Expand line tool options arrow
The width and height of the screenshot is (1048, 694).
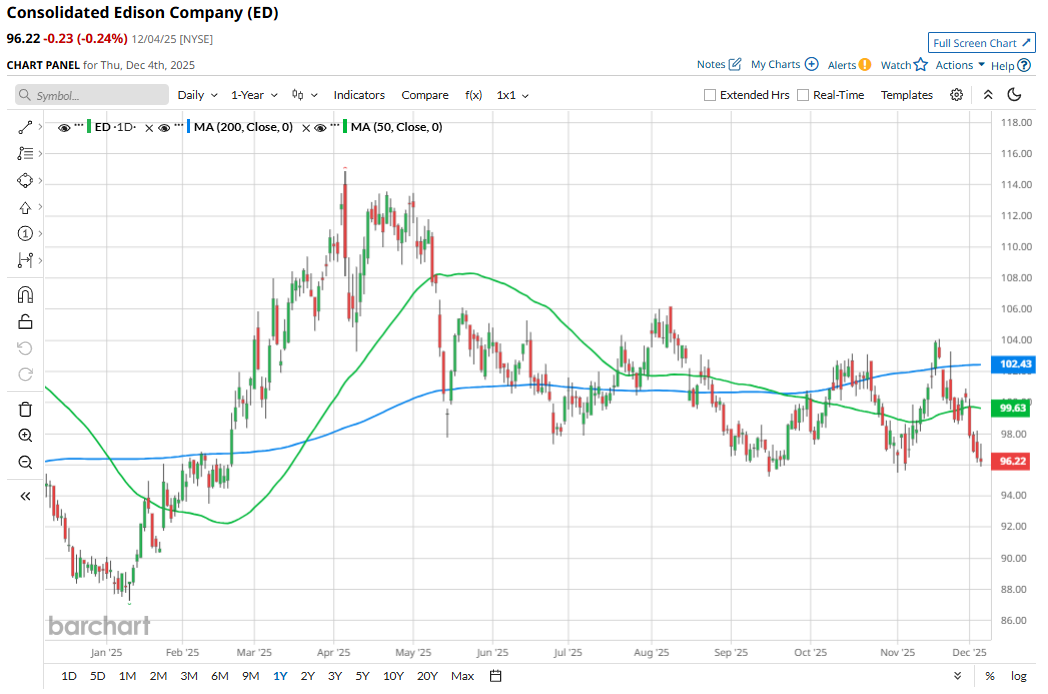point(41,127)
